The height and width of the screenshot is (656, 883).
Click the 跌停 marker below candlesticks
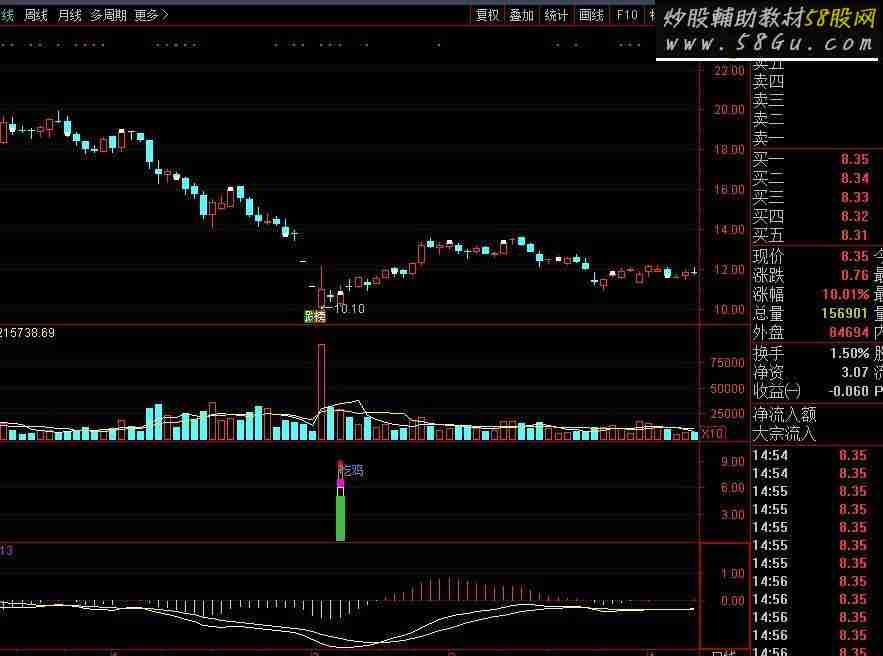point(315,316)
